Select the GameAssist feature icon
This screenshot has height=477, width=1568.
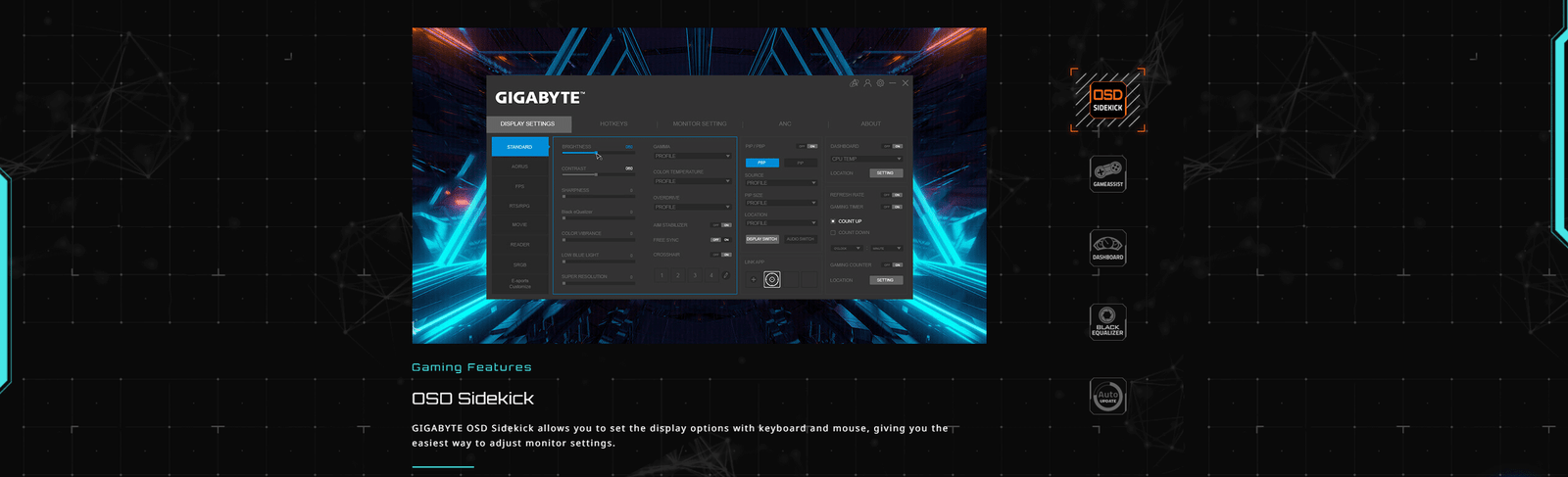tap(1108, 174)
